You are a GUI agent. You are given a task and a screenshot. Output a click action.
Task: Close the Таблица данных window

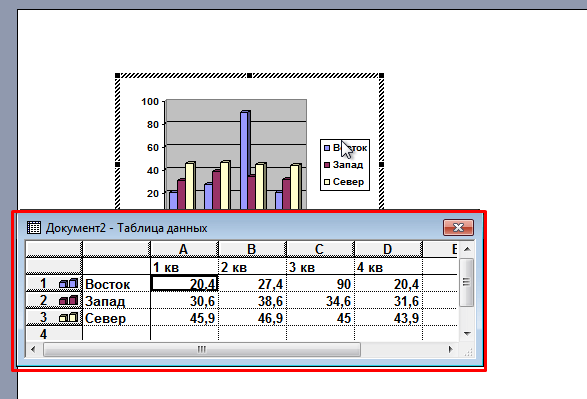tap(458, 227)
